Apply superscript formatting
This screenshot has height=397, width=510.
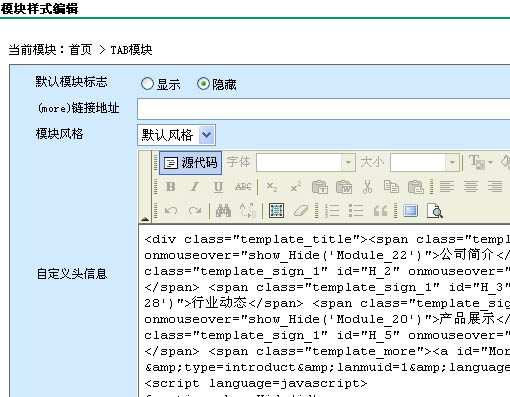pos(296,187)
